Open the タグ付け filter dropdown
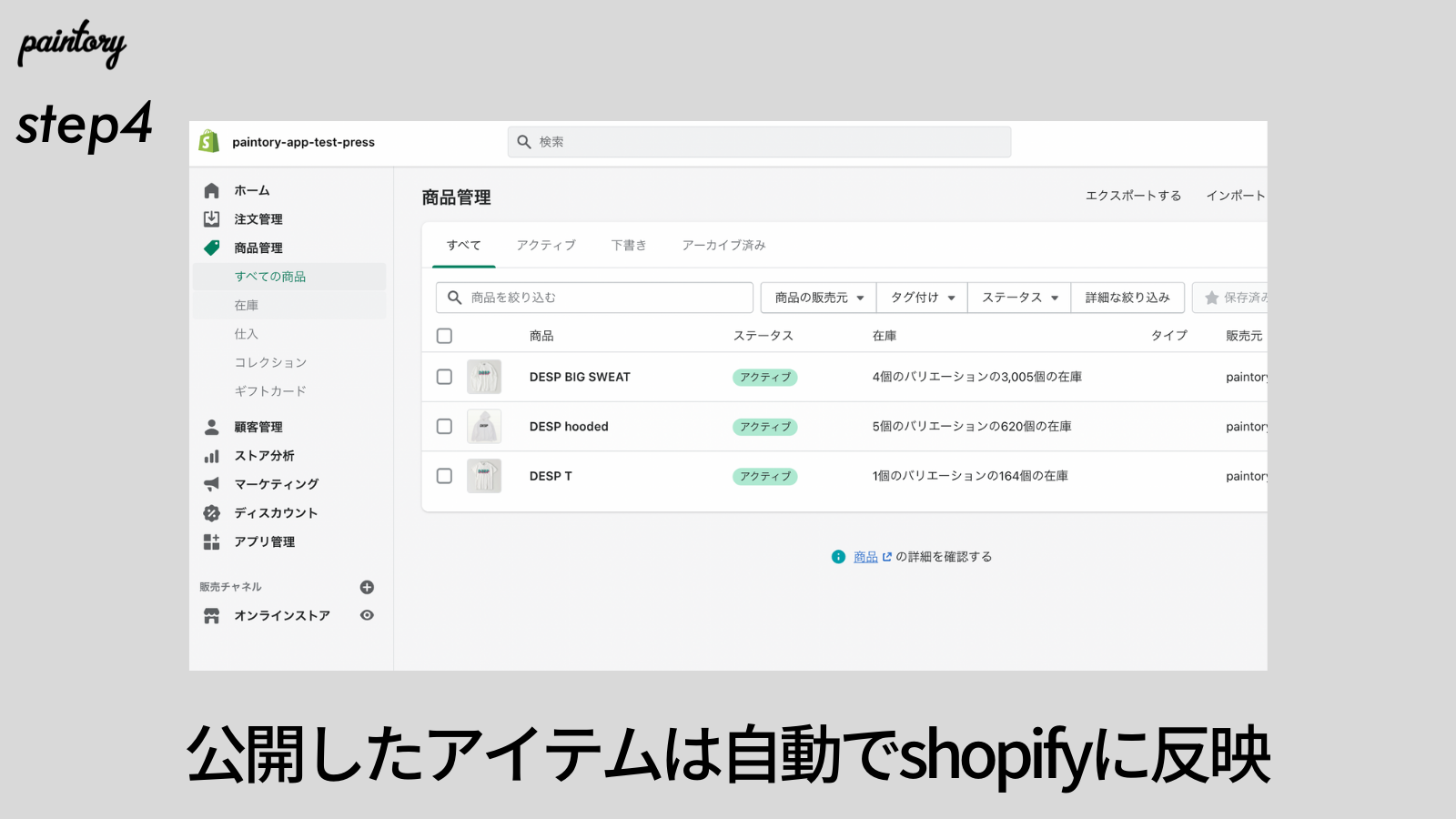This screenshot has width=1456, height=819. click(x=922, y=298)
